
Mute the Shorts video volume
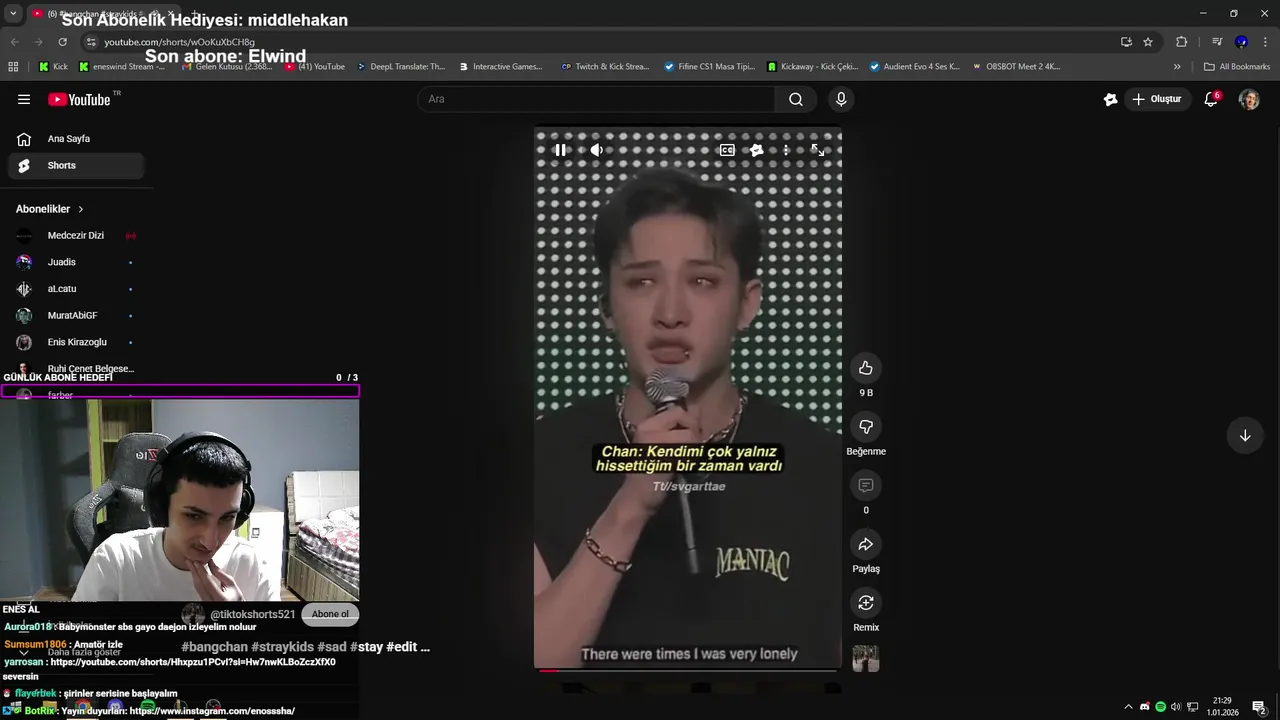click(x=596, y=150)
